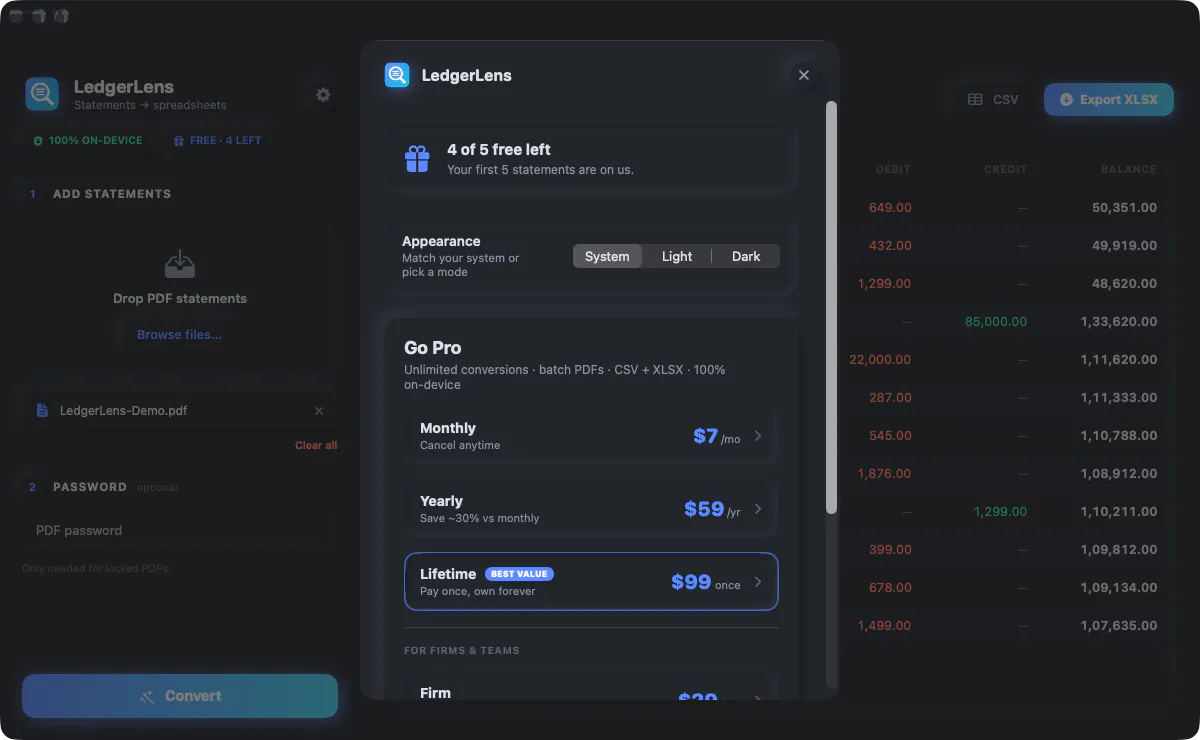The width and height of the screenshot is (1200, 740).
Task: Click the 50,351.00 balance cell
Action: pyautogui.click(x=1124, y=208)
